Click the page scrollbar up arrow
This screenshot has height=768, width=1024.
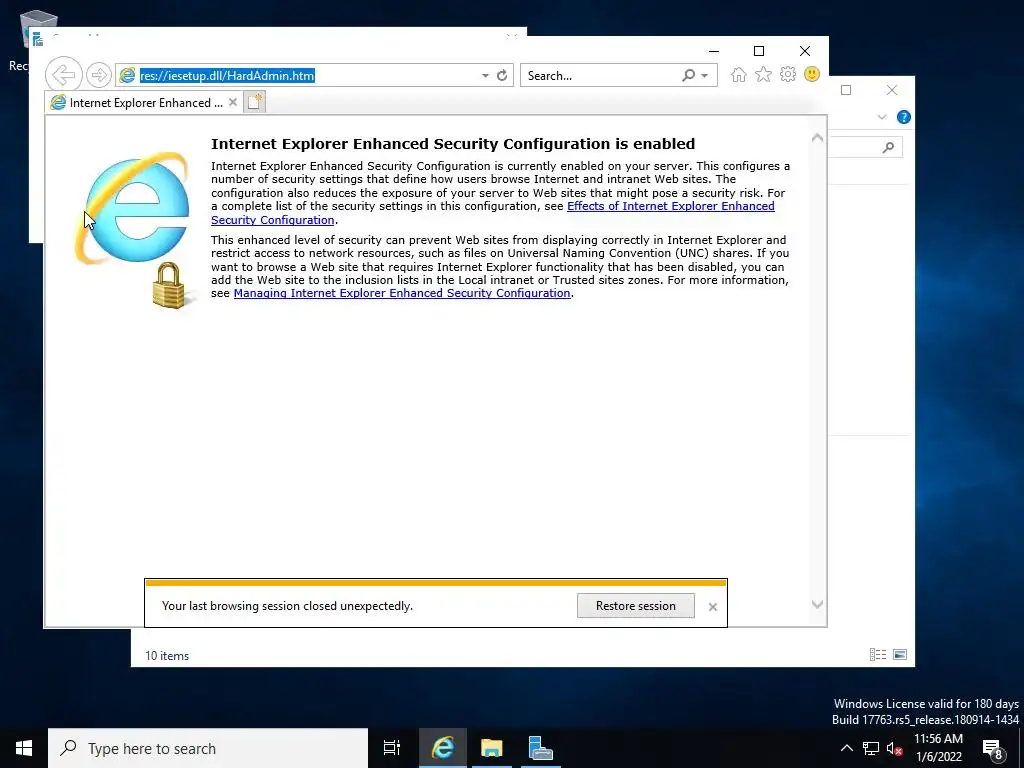[817, 138]
